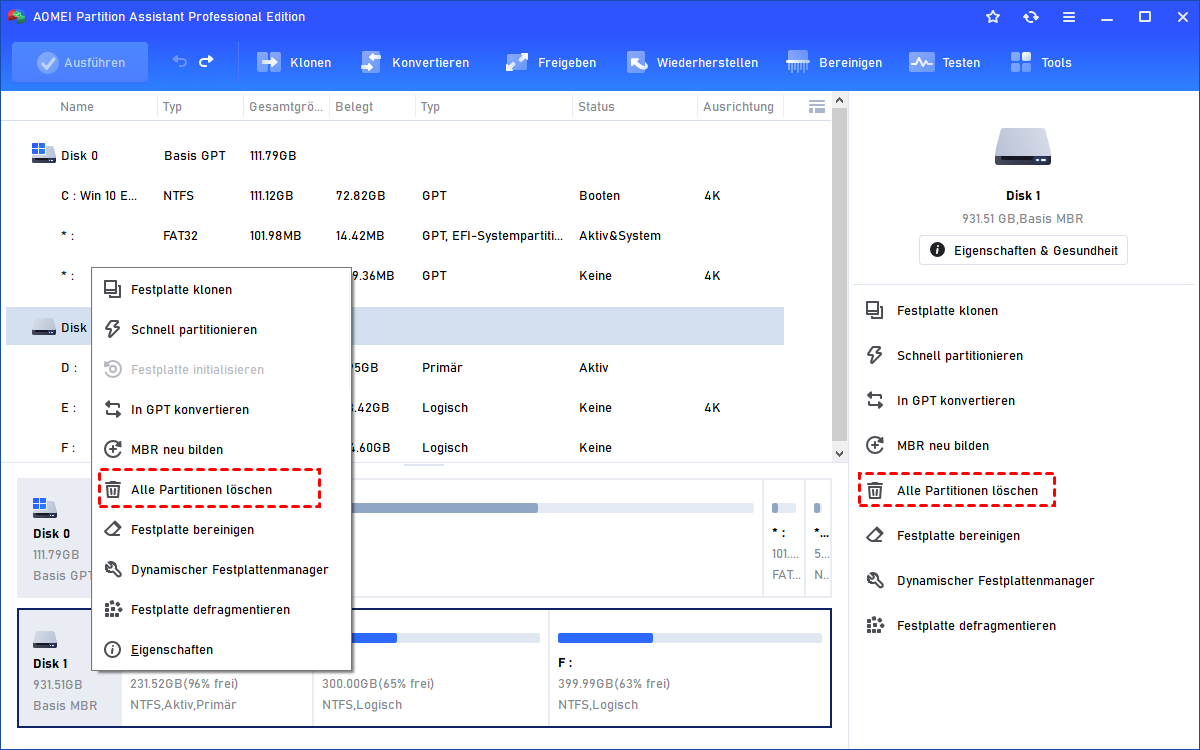Select the C : Win 10 partition row
This screenshot has width=1200, height=750.
point(395,196)
